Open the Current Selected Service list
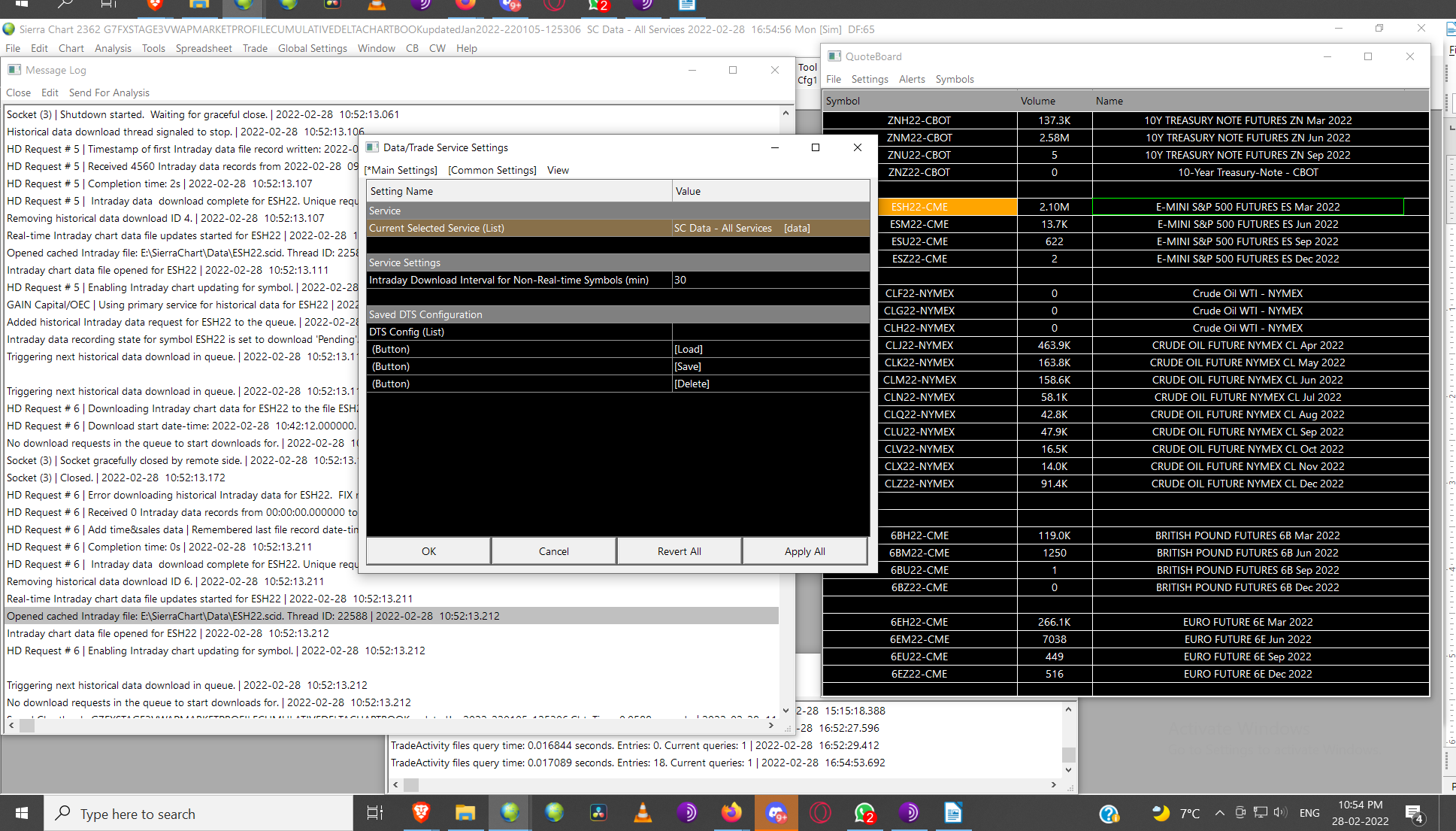 click(x=770, y=228)
